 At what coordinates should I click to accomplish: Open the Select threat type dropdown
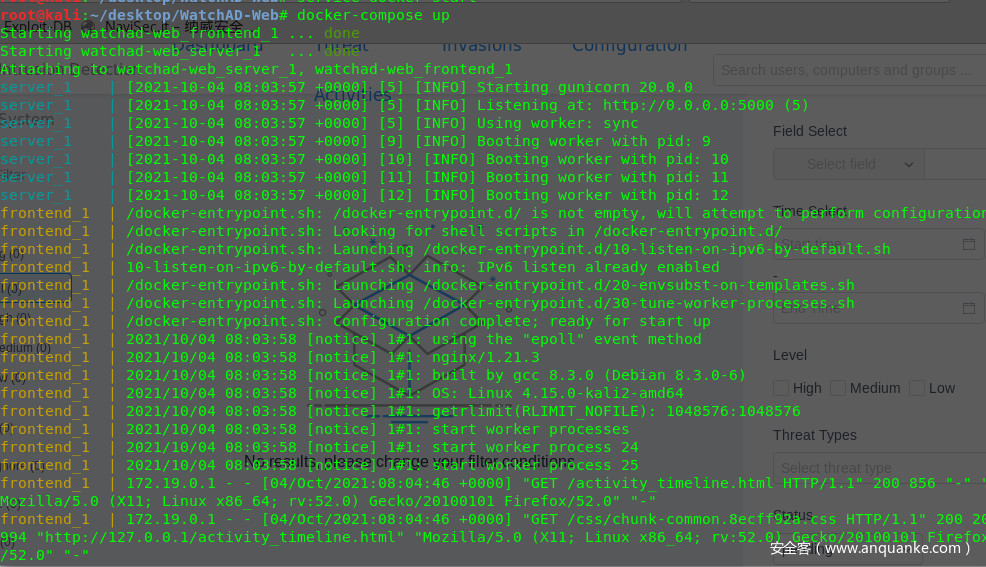tap(878, 468)
